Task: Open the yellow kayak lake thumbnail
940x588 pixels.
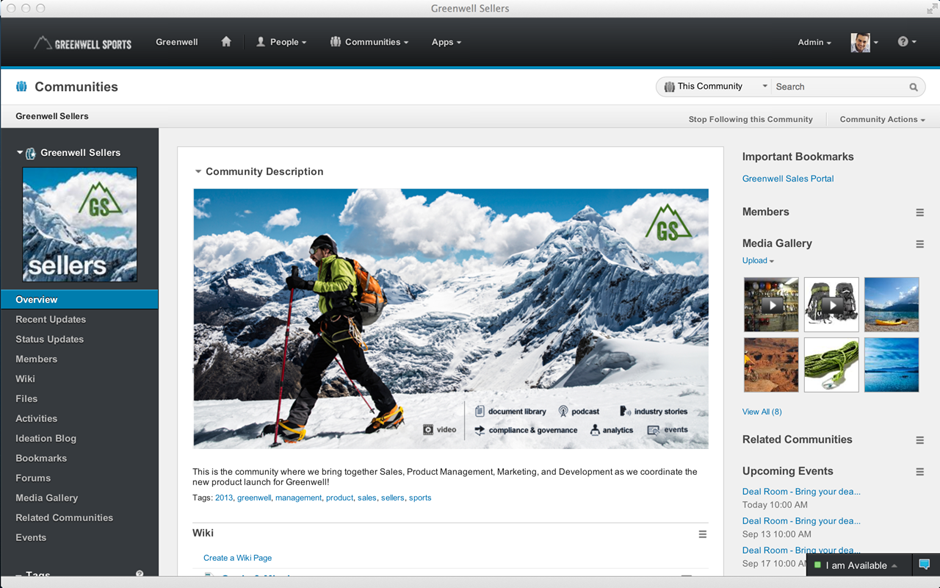Action: [x=891, y=305]
